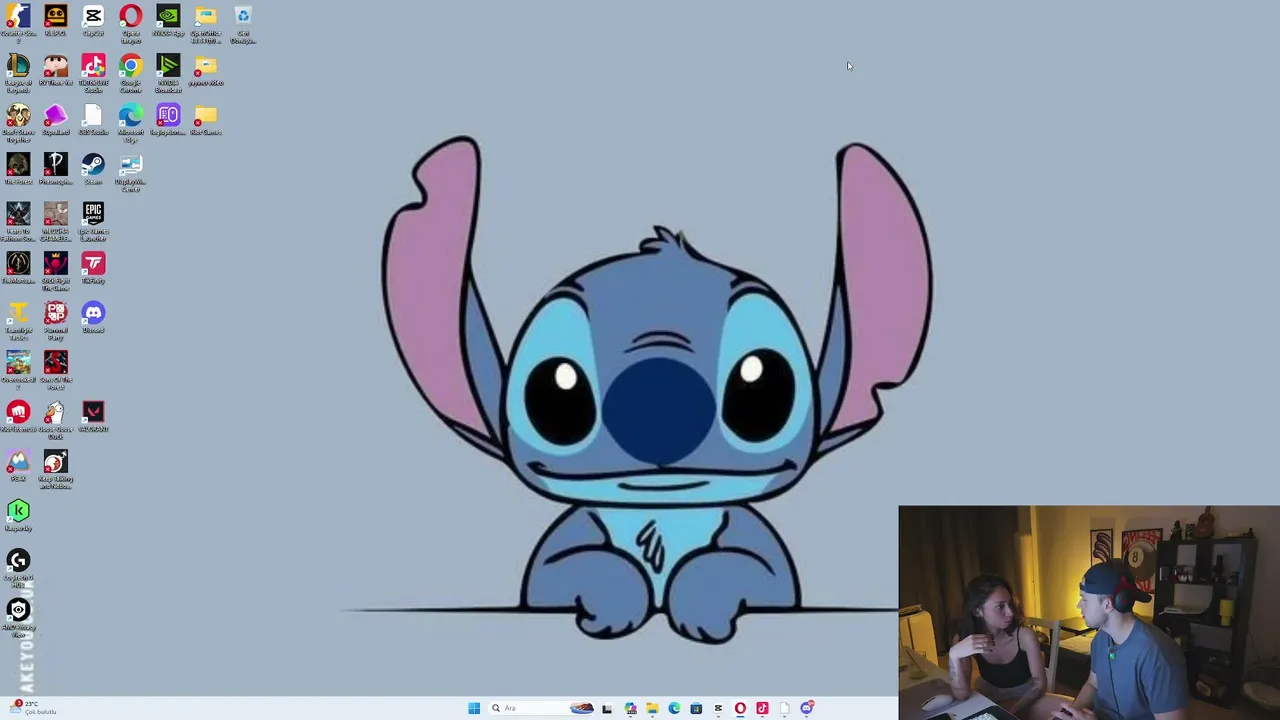Open Microsoft Edge from the taskbar
The image size is (1280, 720).
(x=674, y=708)
